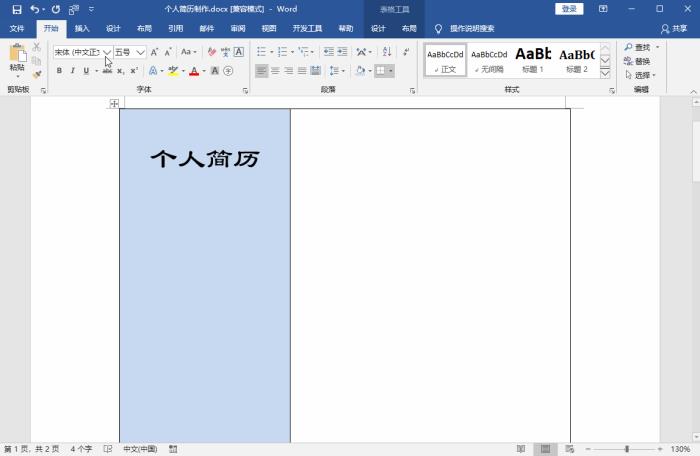Center align the paragraph text
The image size is (700, 456).
(275, 71)
